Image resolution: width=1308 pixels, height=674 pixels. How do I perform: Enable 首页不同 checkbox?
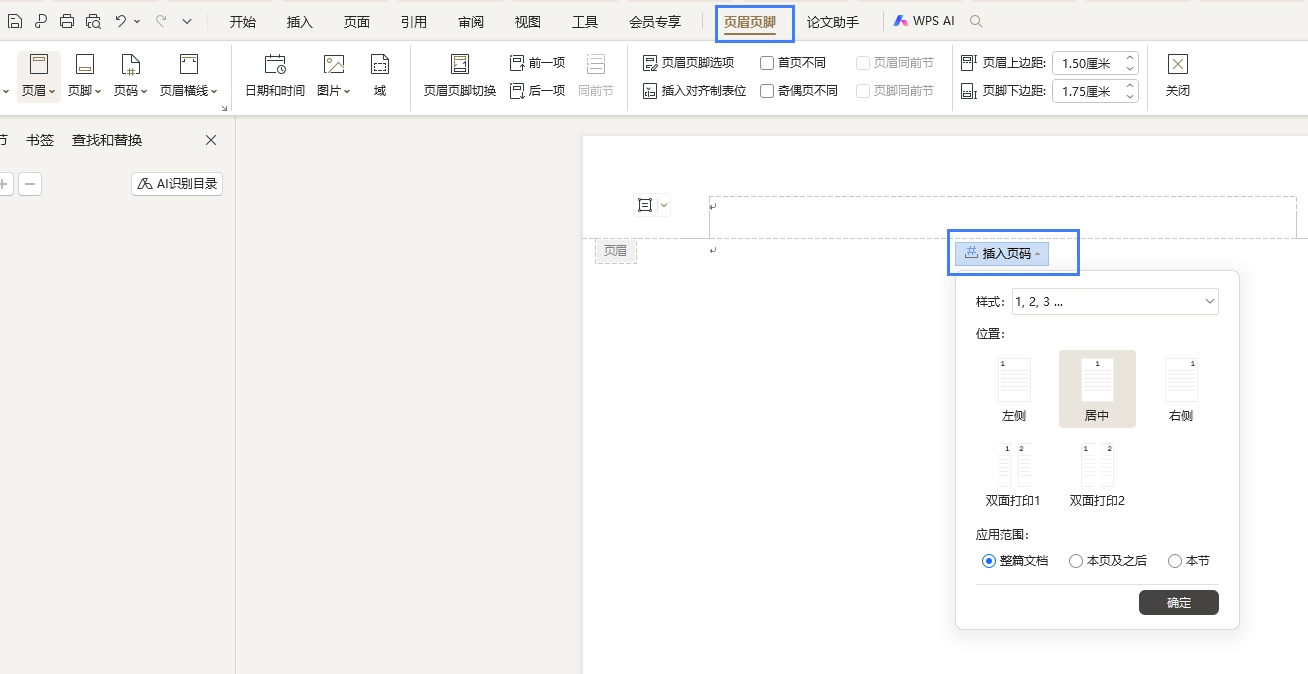(767, 63)
